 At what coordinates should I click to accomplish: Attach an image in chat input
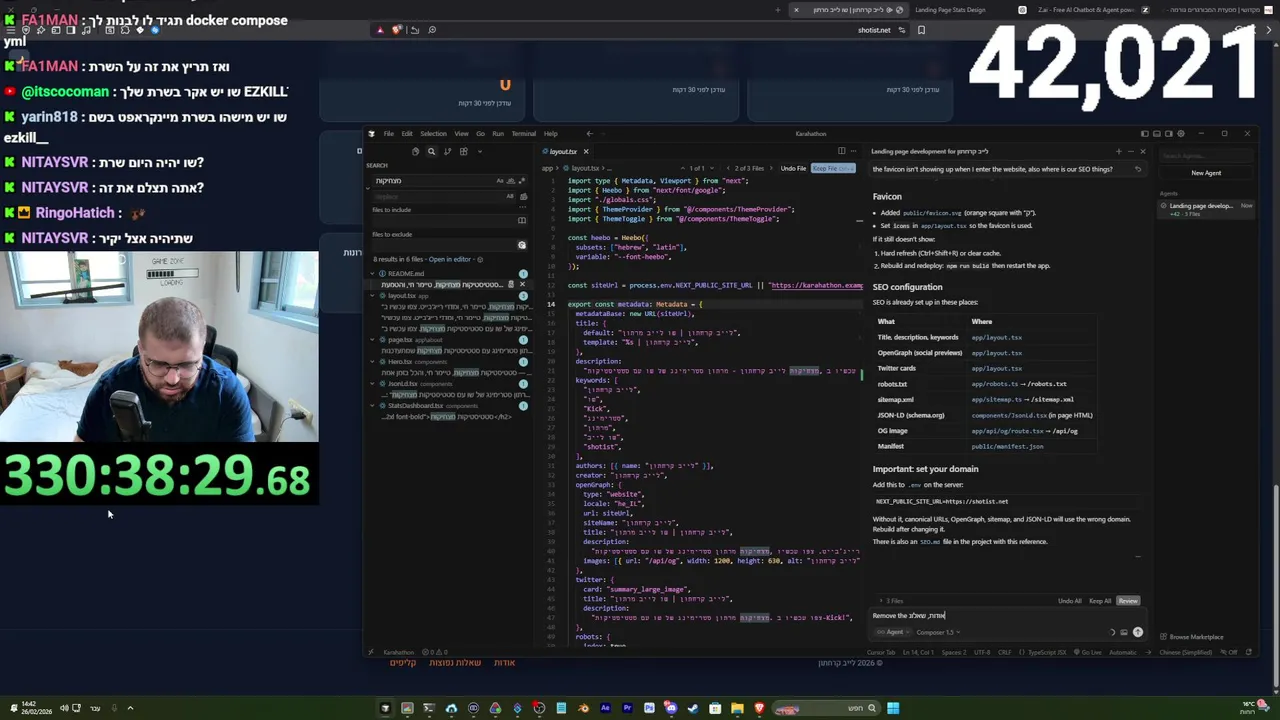[x=1124, y=632]
